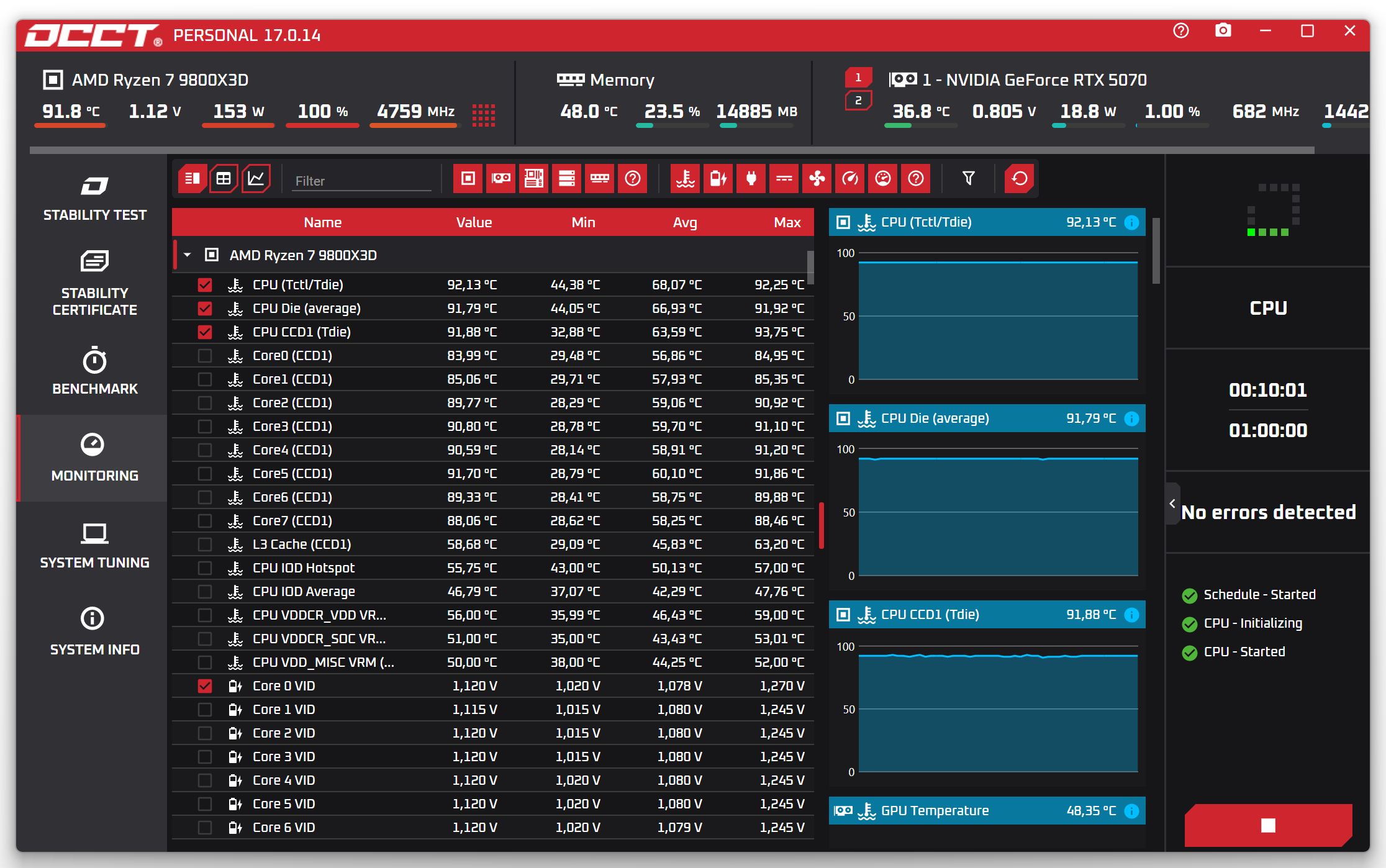Toggle the motherboard sensors filter
Viewport: 1386px width, 868px height.
click(534, 179)
